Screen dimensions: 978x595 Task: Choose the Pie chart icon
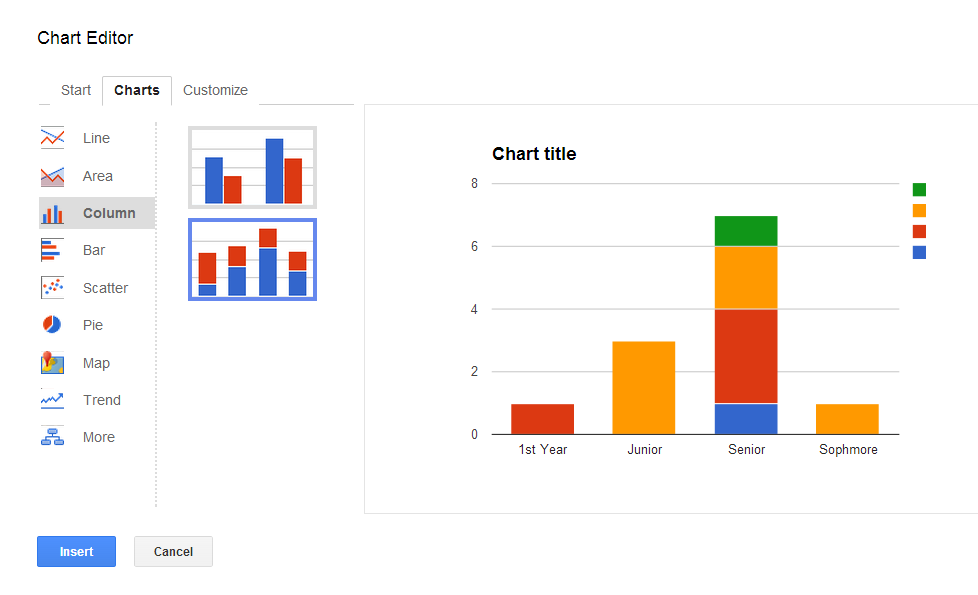(x=52, y=325)
